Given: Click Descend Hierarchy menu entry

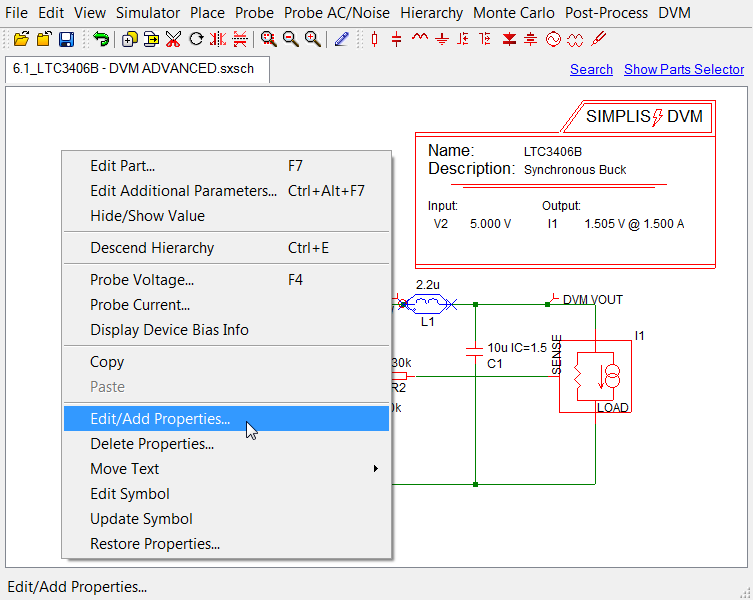Looking at the screenshot, I should pos(152,248).
